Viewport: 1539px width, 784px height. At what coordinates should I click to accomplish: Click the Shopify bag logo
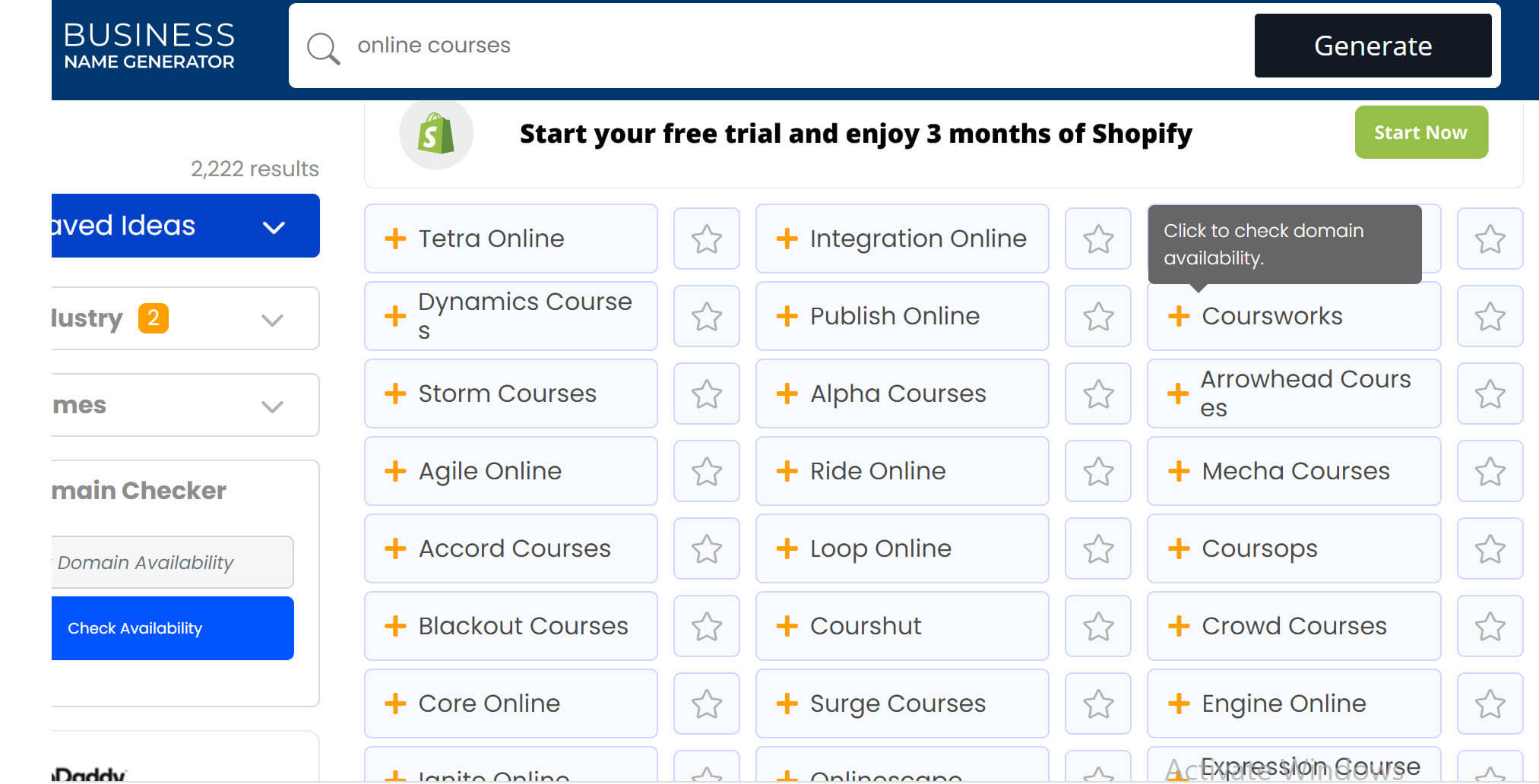(435, 134)
